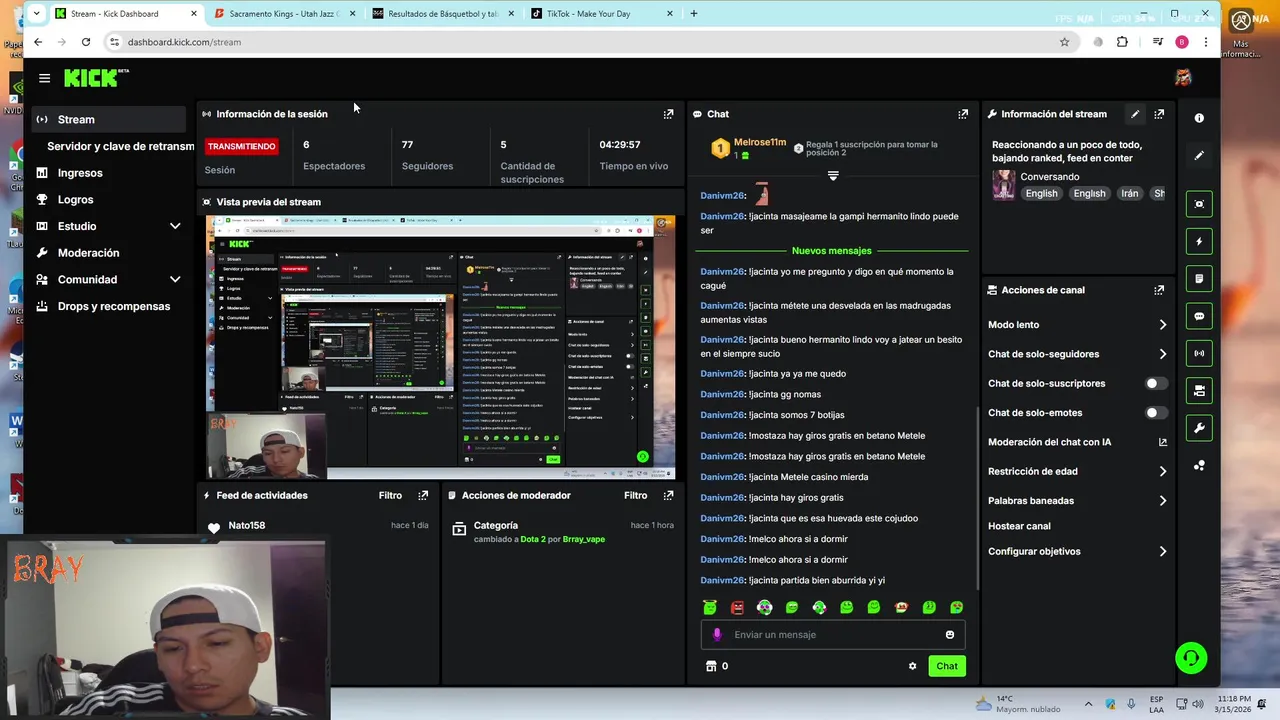Toggle the chat bubble widget in right sidebar
Viewport: 1280px width, 720px height.
1199,316
